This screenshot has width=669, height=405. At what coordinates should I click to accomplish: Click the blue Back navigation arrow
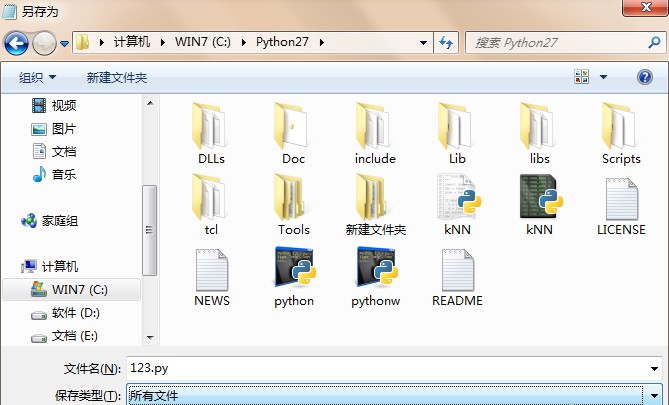click(16, 43)
